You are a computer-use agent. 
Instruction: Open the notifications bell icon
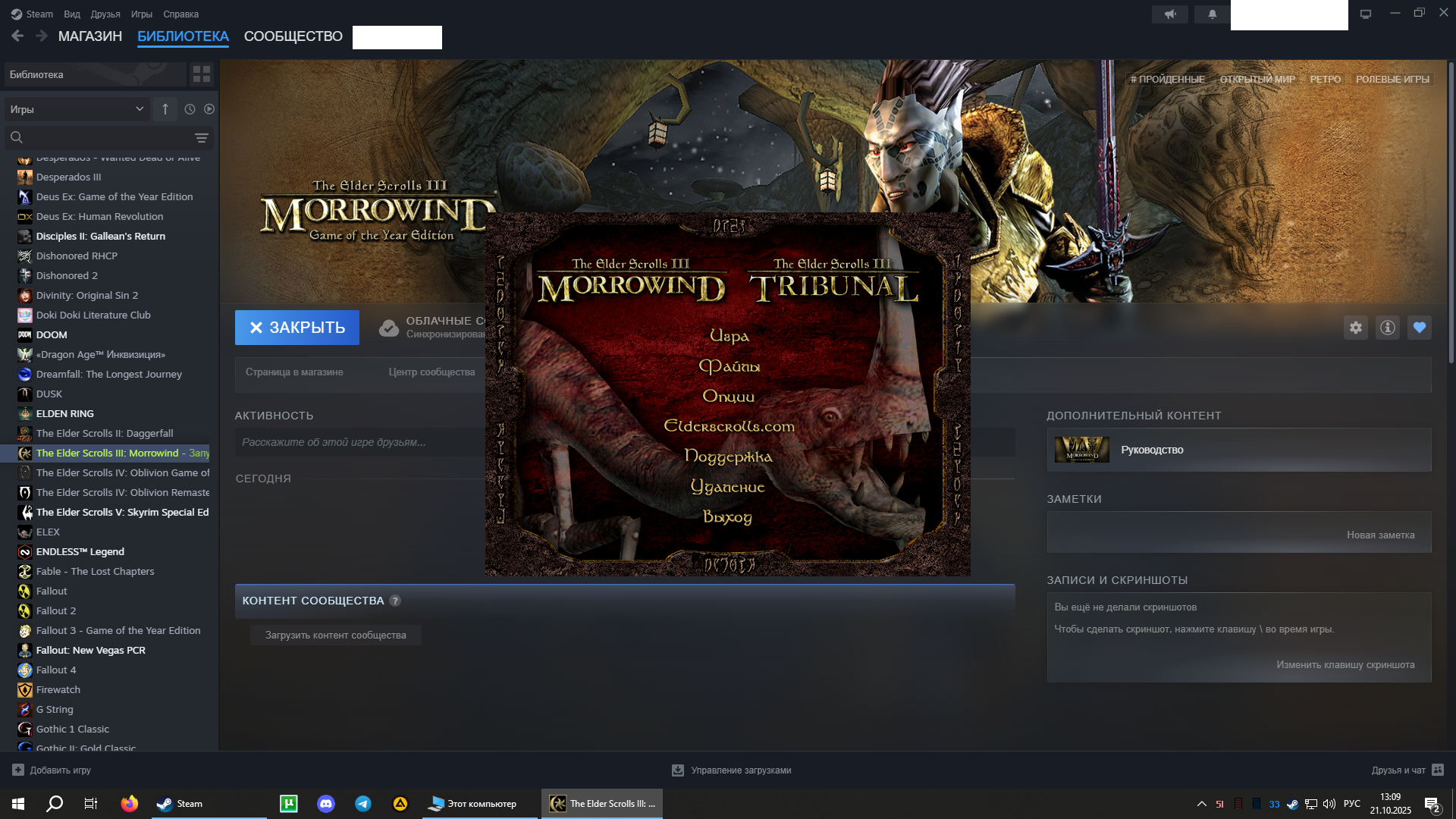1212,14
